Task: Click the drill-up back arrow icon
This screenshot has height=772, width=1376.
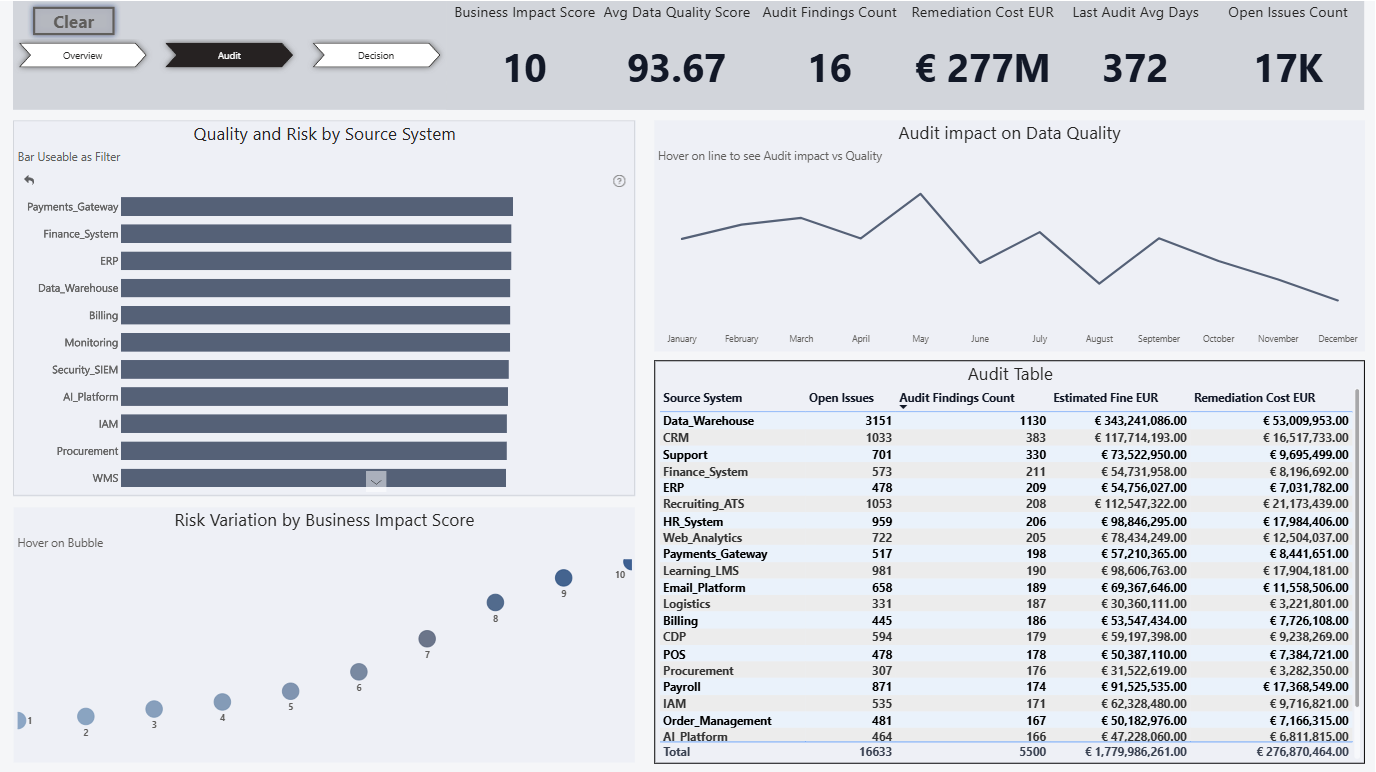Action: [29, 180]
